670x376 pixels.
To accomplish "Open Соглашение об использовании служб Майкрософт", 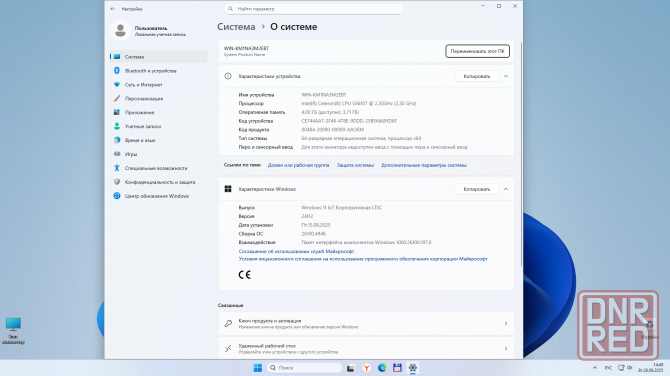I will pyautogui.click(x=296, y=251).
